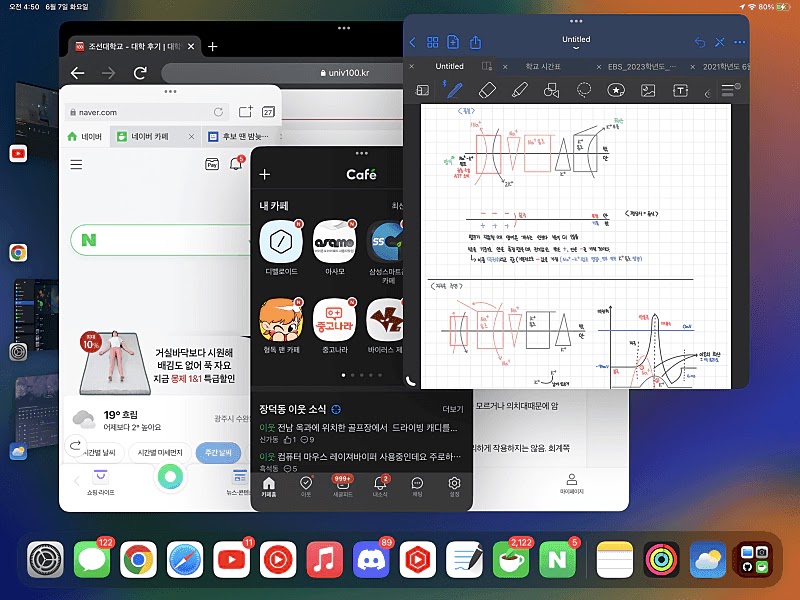Open the 아사모 cafe

tap(335, 248)
